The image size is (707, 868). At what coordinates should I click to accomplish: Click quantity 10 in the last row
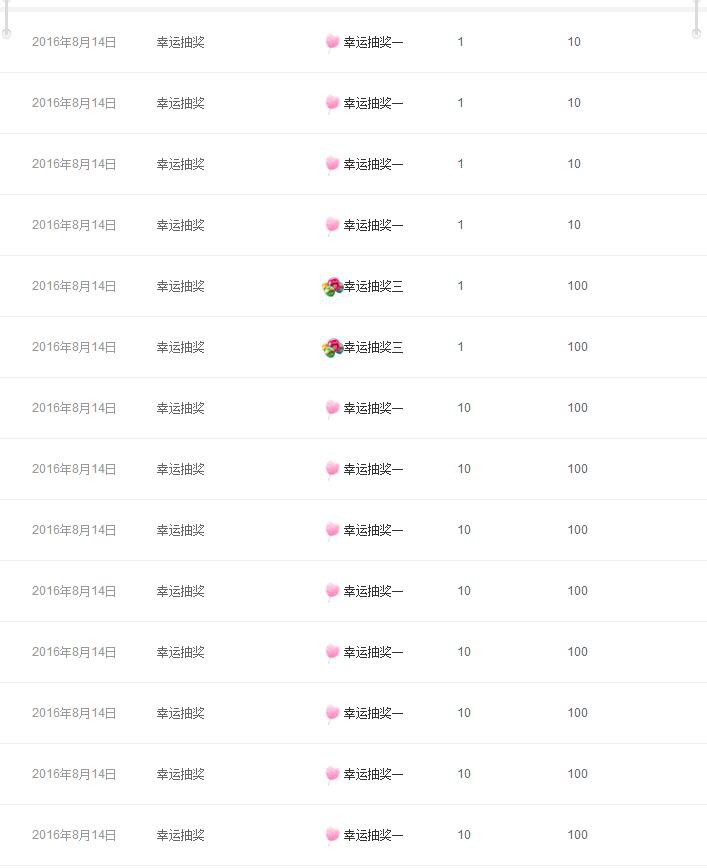(x=464, y=834)
